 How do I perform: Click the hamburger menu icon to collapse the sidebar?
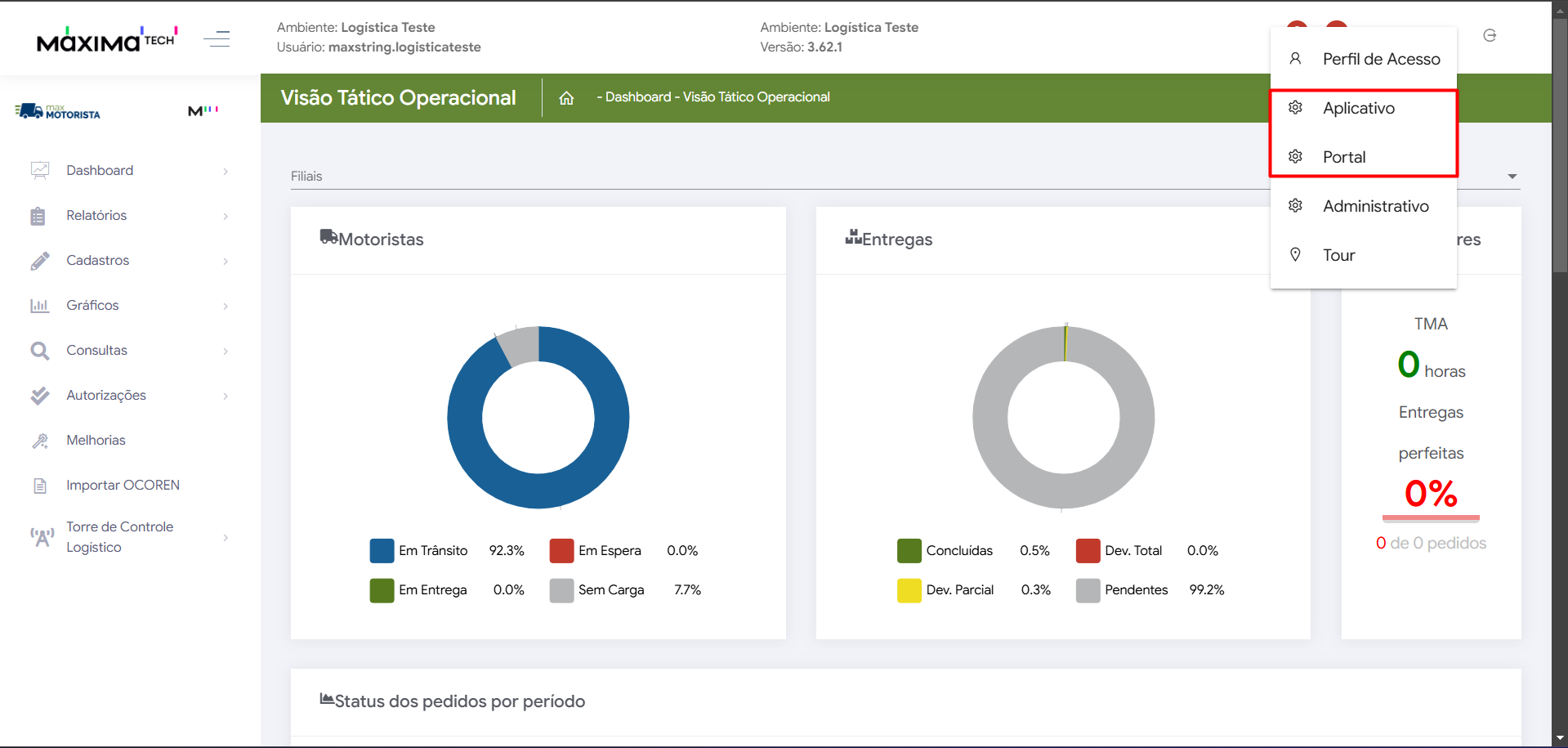tap(217, 38)
